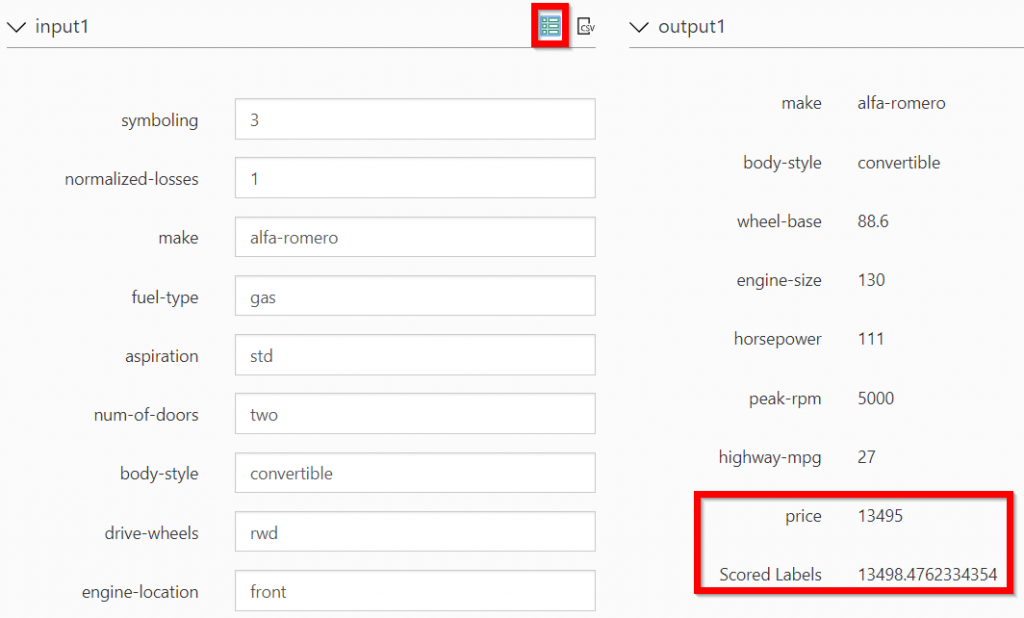
Task: Click the num-of-doors field showing two
Action: pyautogui.click(x=415, y=414)
